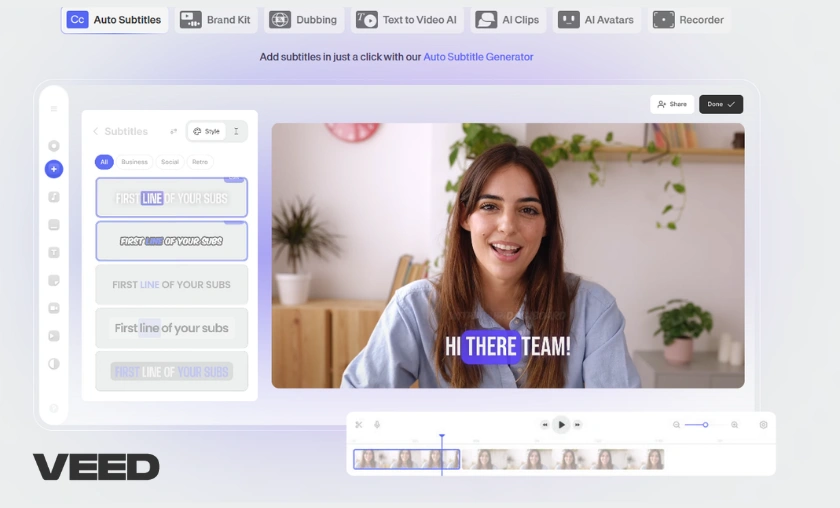840x508 pixels.
Task: Open the hamburger menu in left sidebar
Action: [54, 109]
